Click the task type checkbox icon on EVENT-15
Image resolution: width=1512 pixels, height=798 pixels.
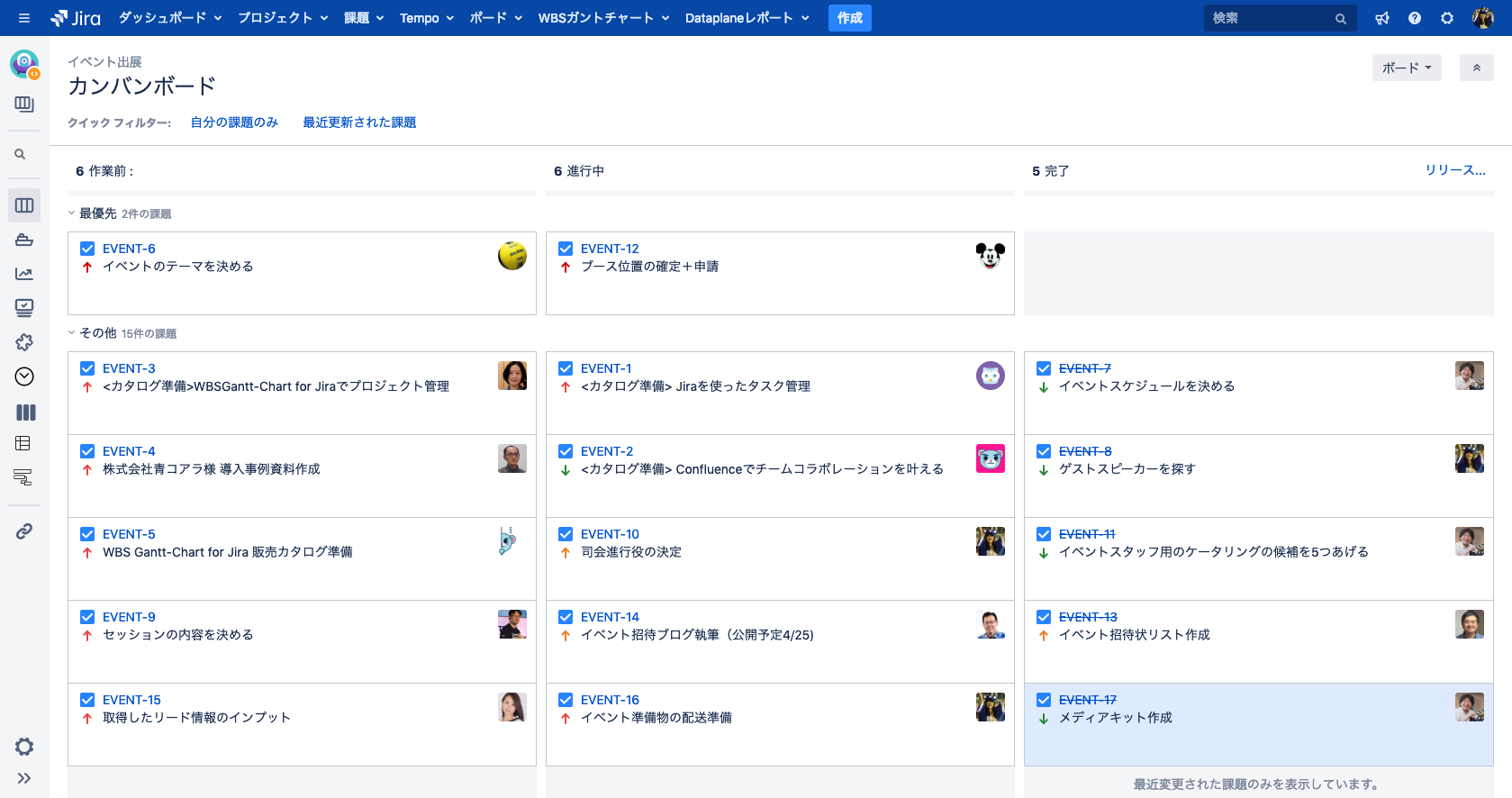tap(87, 700)
